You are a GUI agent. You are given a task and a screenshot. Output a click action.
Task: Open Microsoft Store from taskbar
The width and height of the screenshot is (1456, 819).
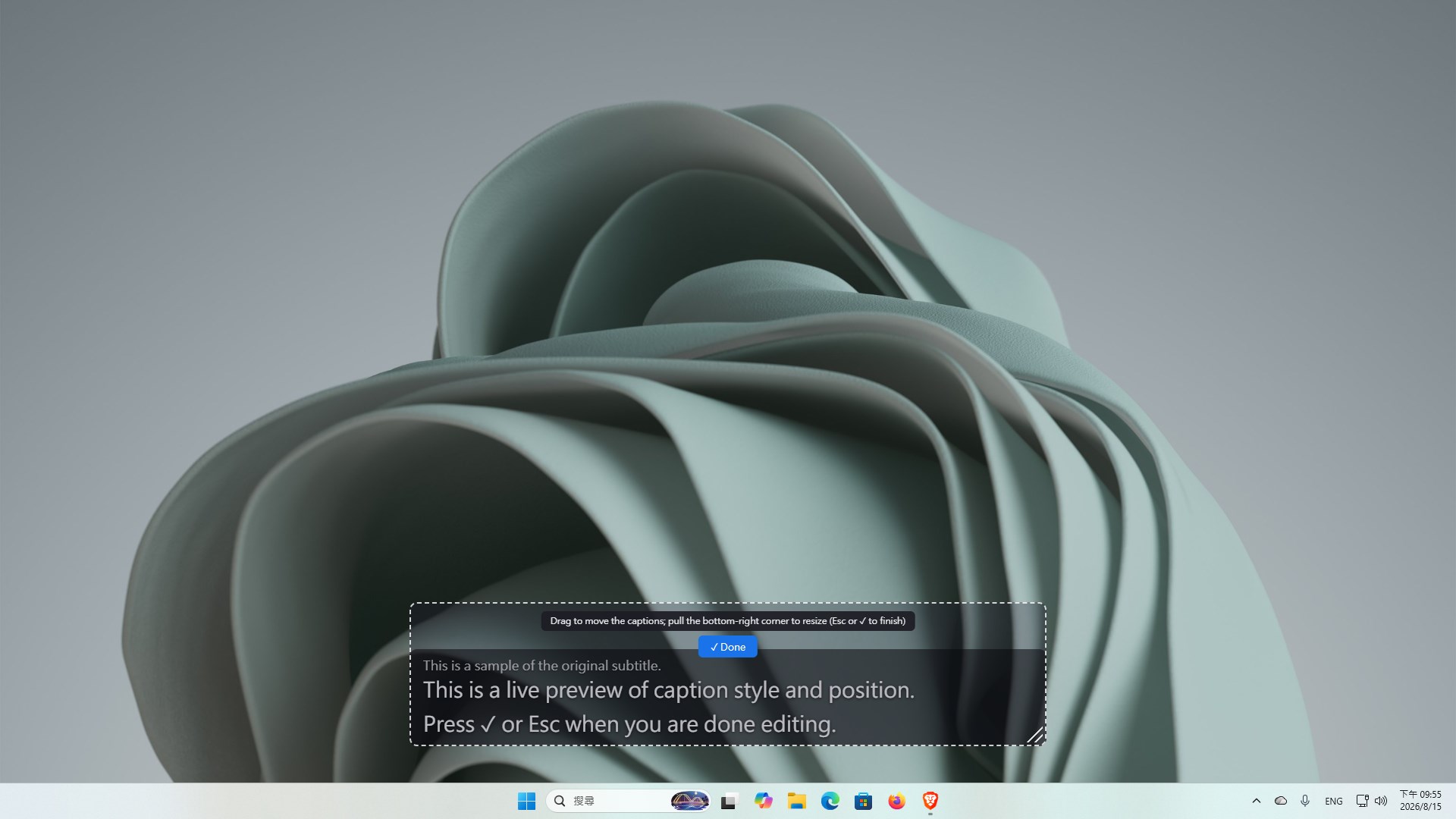tap(863, 801)
